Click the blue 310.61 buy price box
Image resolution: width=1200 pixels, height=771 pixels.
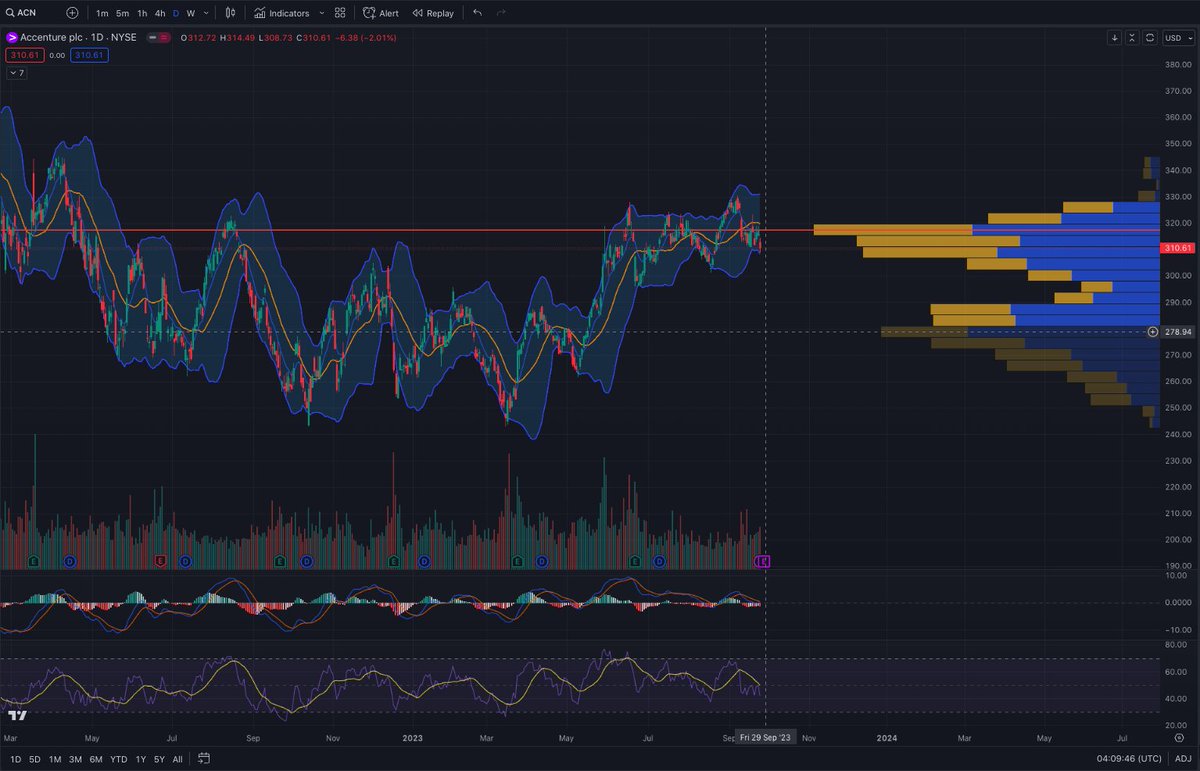tap(91, 55)
